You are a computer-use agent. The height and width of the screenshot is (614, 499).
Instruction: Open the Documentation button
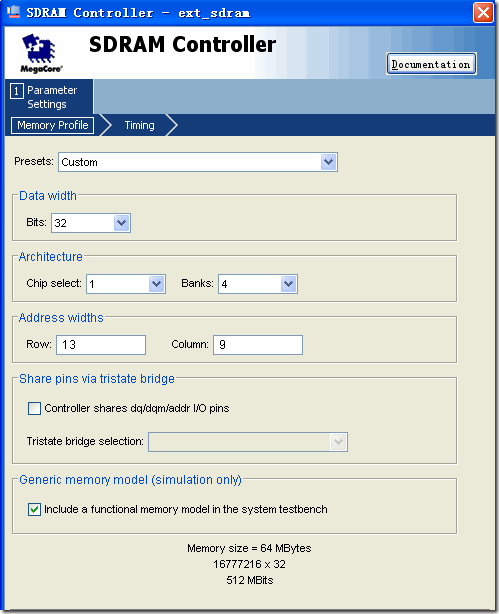click(x=431, y=64)
